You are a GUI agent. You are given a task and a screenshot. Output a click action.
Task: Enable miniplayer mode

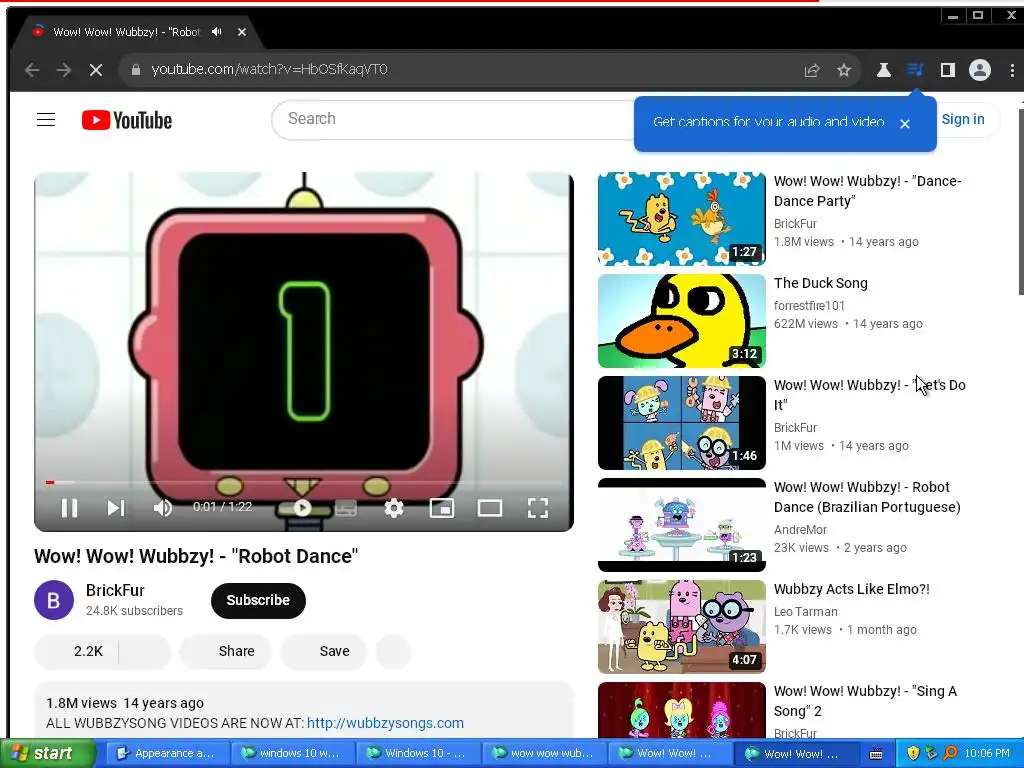(x=442, y=508)
